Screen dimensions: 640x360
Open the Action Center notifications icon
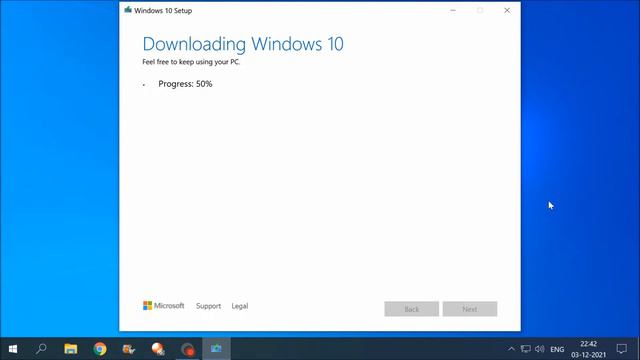[x=622, y=349]
